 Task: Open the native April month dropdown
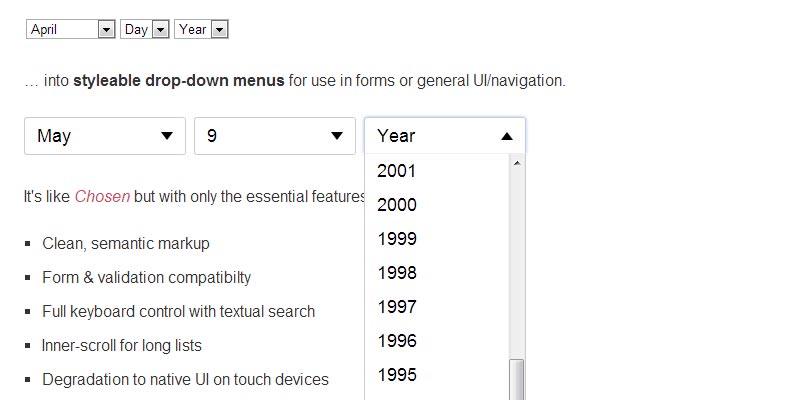click(x=70, y=30)
